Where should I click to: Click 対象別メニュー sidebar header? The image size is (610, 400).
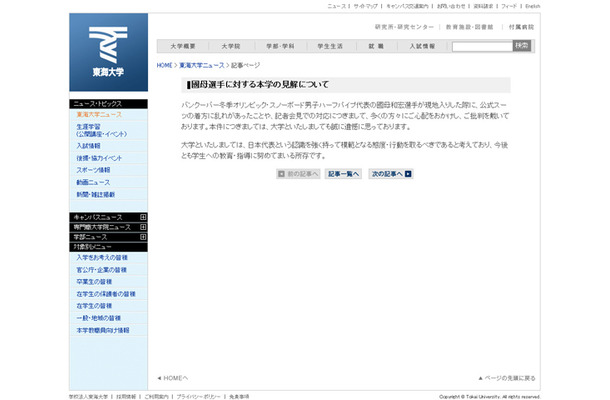click(109, 247)
